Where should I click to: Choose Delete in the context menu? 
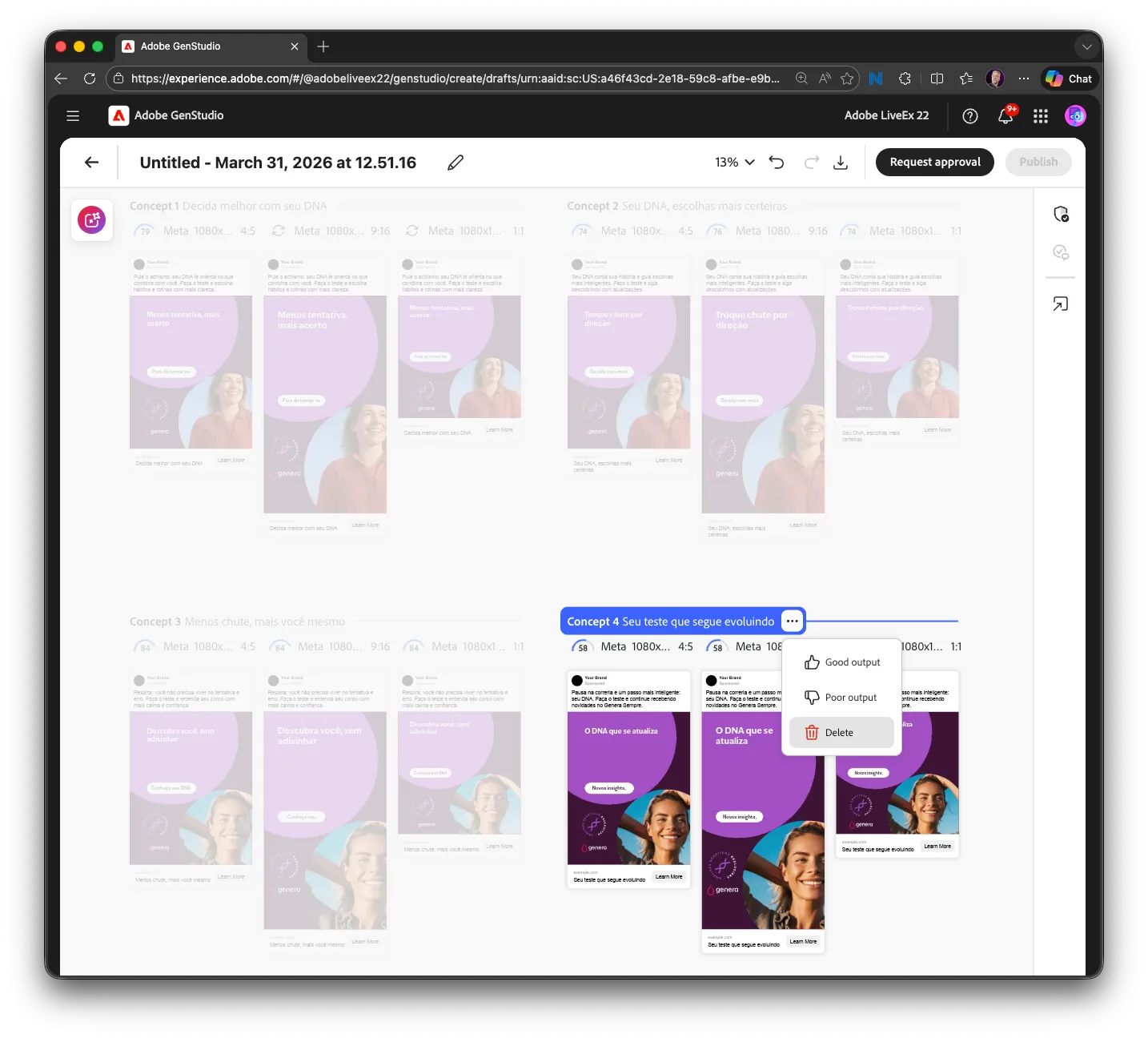[841, 733]
